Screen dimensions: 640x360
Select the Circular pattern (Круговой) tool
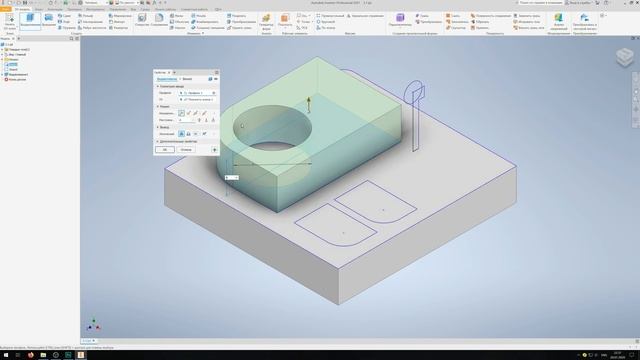point(326,22)
